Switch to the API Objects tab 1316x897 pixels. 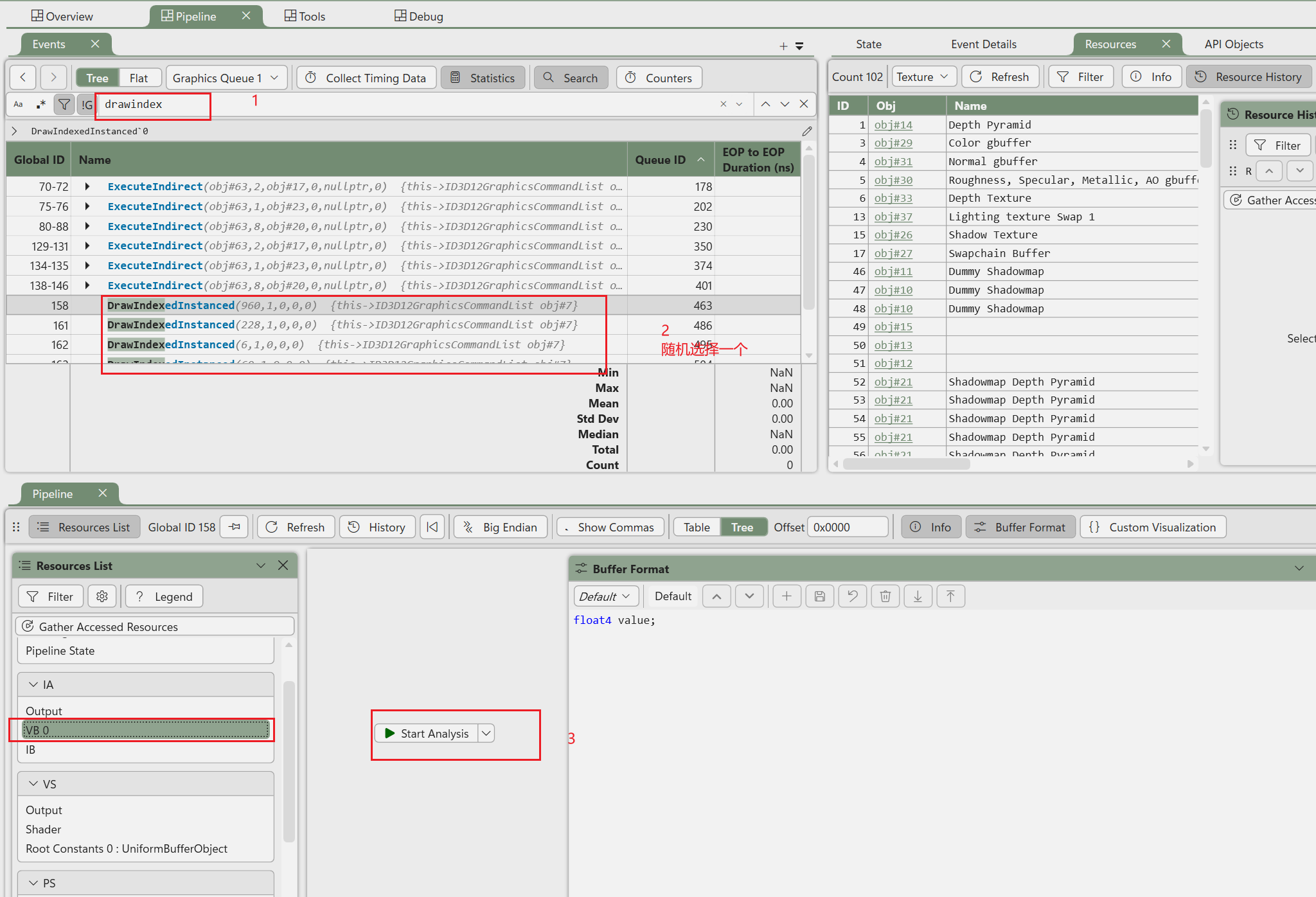pos(1233,44)
